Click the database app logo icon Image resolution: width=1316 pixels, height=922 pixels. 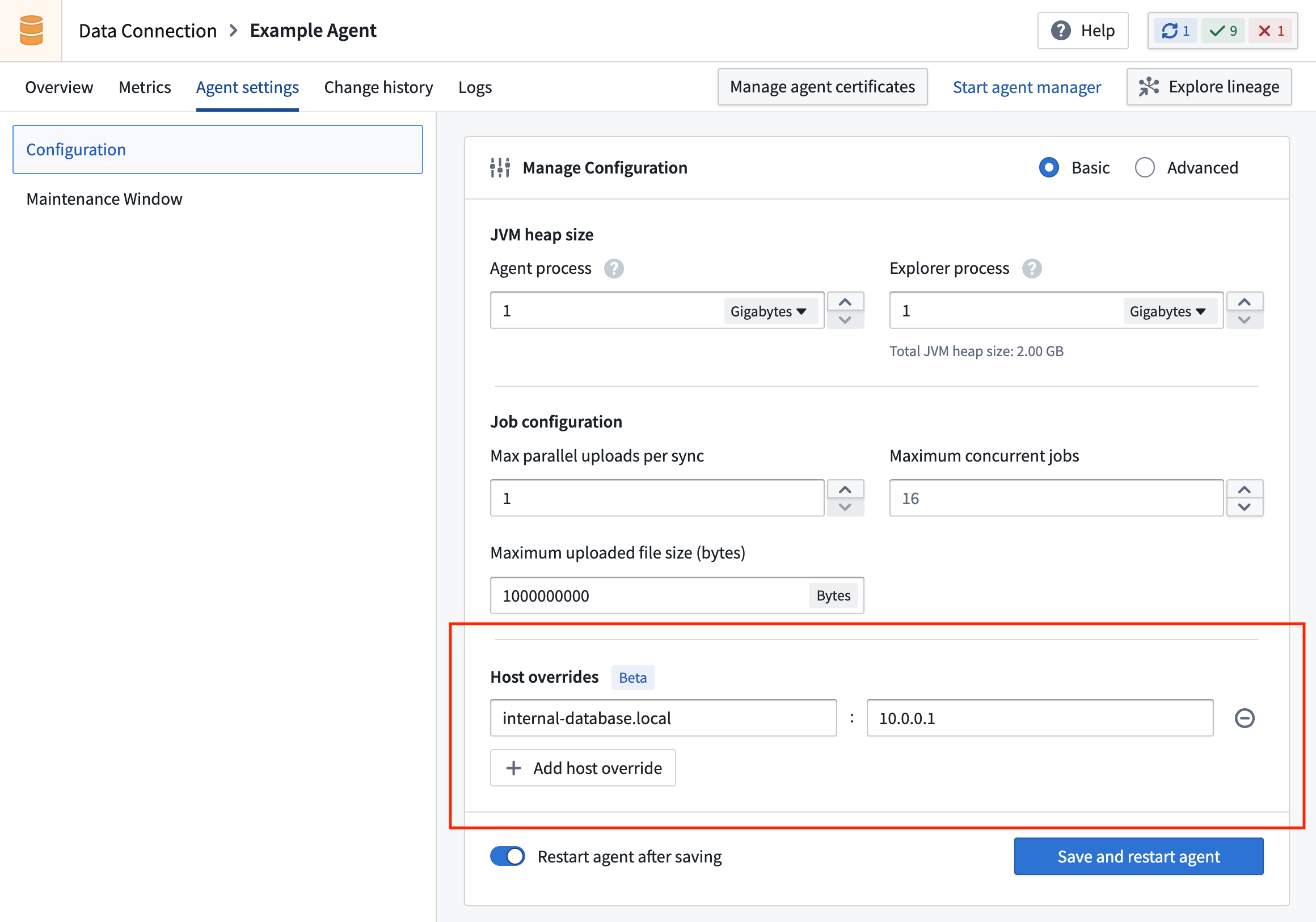coord(31,30)
